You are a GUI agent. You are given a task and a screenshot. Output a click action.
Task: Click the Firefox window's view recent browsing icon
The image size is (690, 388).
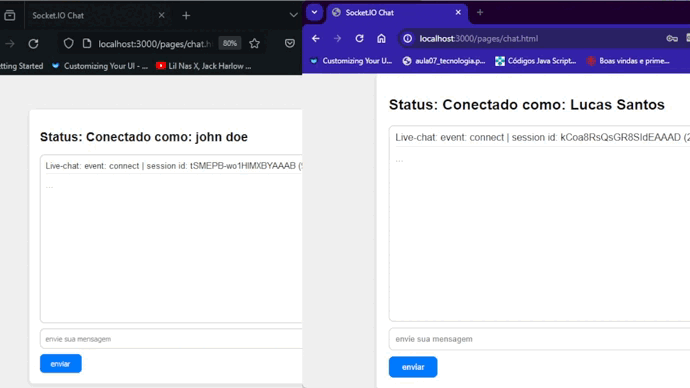(x=10, y=15)
